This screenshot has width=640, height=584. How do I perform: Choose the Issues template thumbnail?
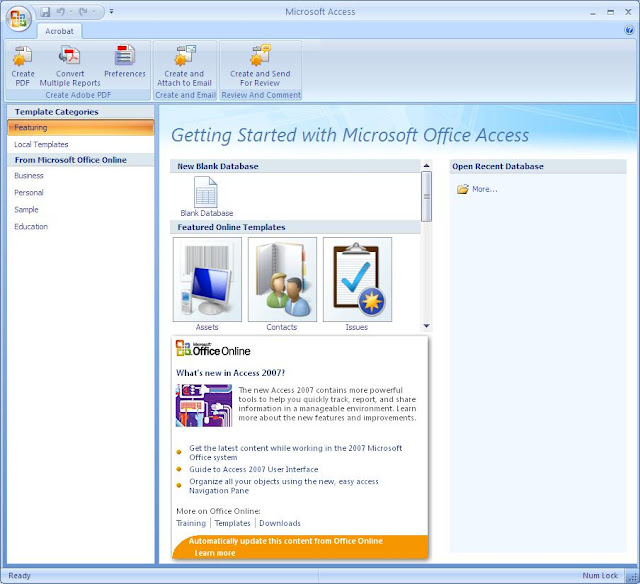pos(358,280)
